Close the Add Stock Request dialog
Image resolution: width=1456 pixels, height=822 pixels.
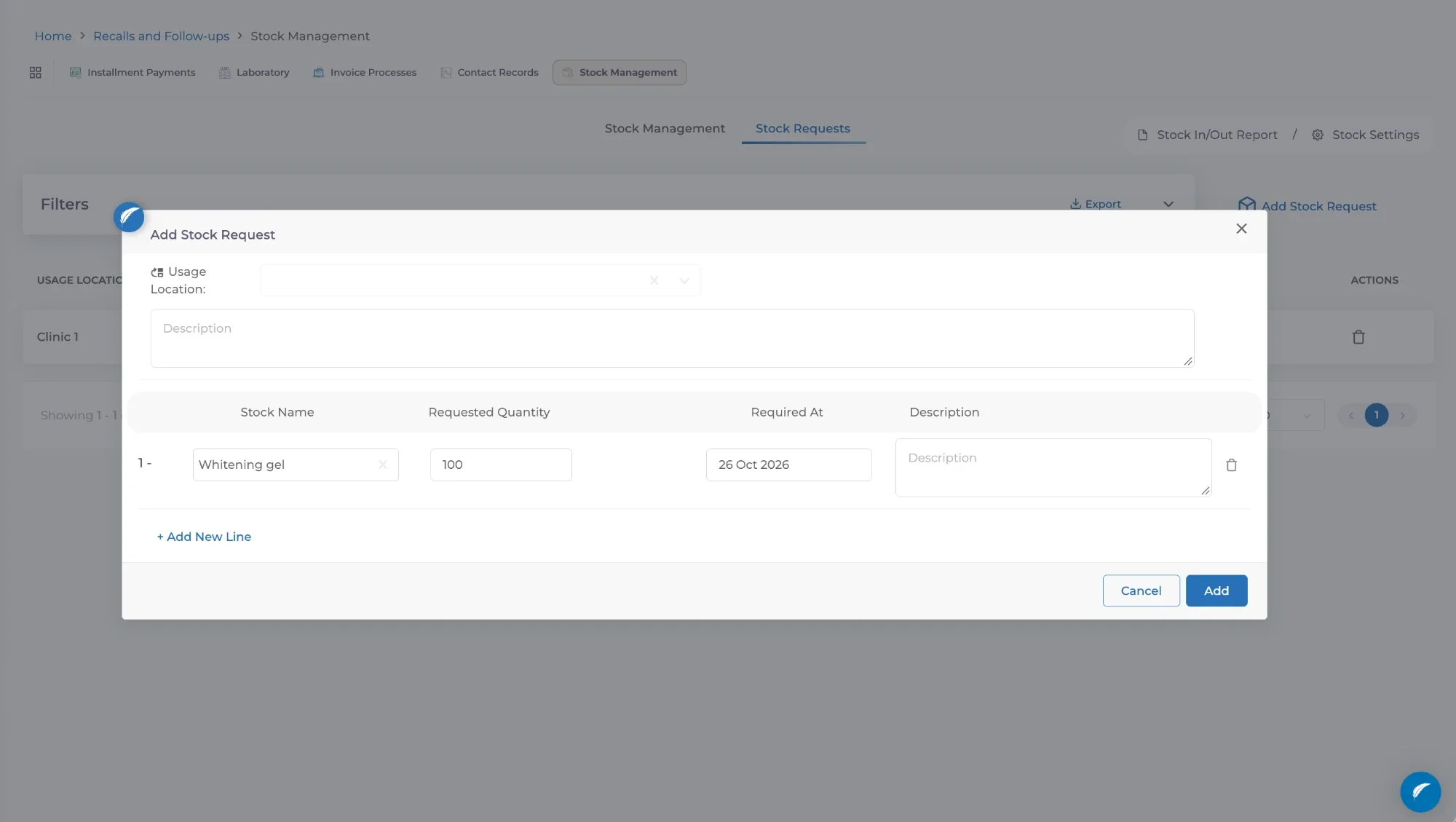[x=1241, y=229]
